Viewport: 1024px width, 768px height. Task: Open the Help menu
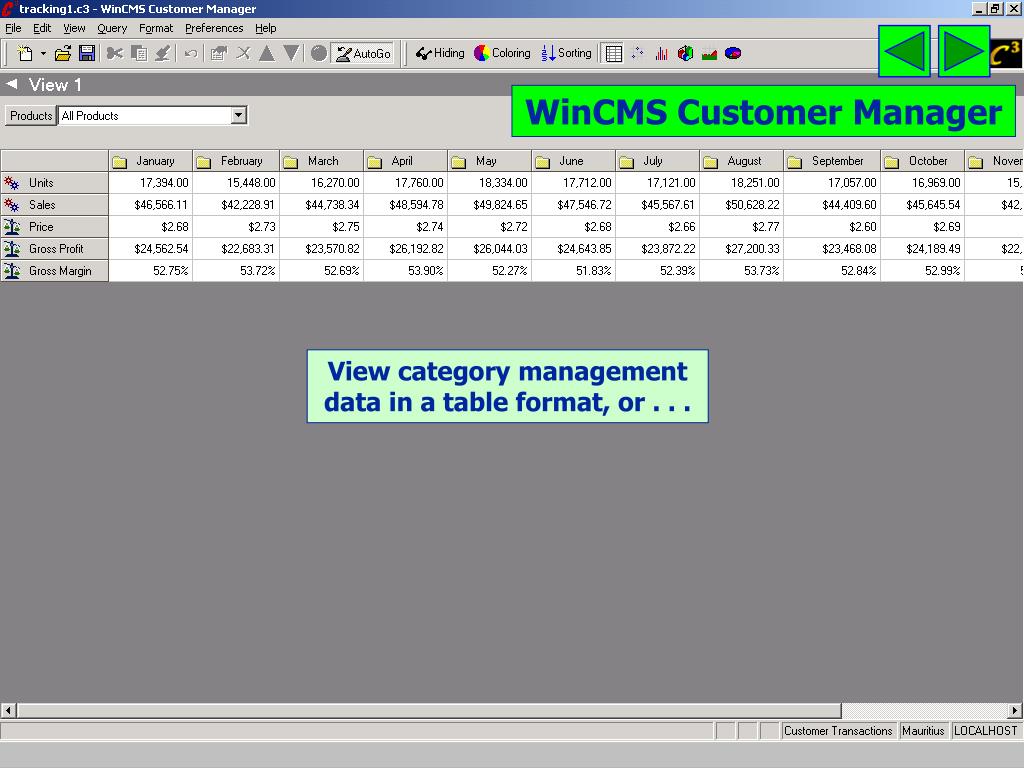[x=265, y=28]
